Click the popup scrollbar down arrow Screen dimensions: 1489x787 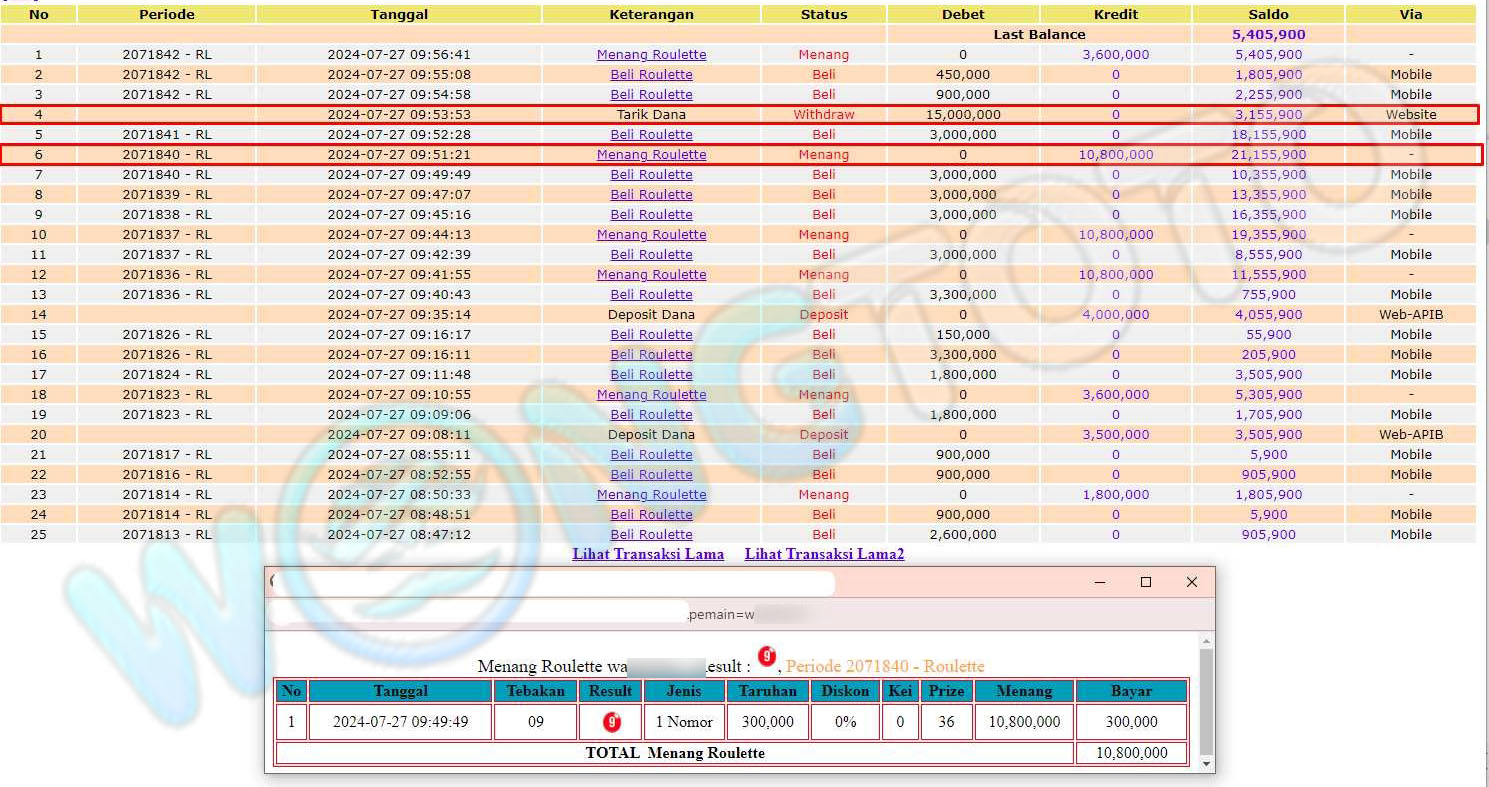tap(1206, 764)
